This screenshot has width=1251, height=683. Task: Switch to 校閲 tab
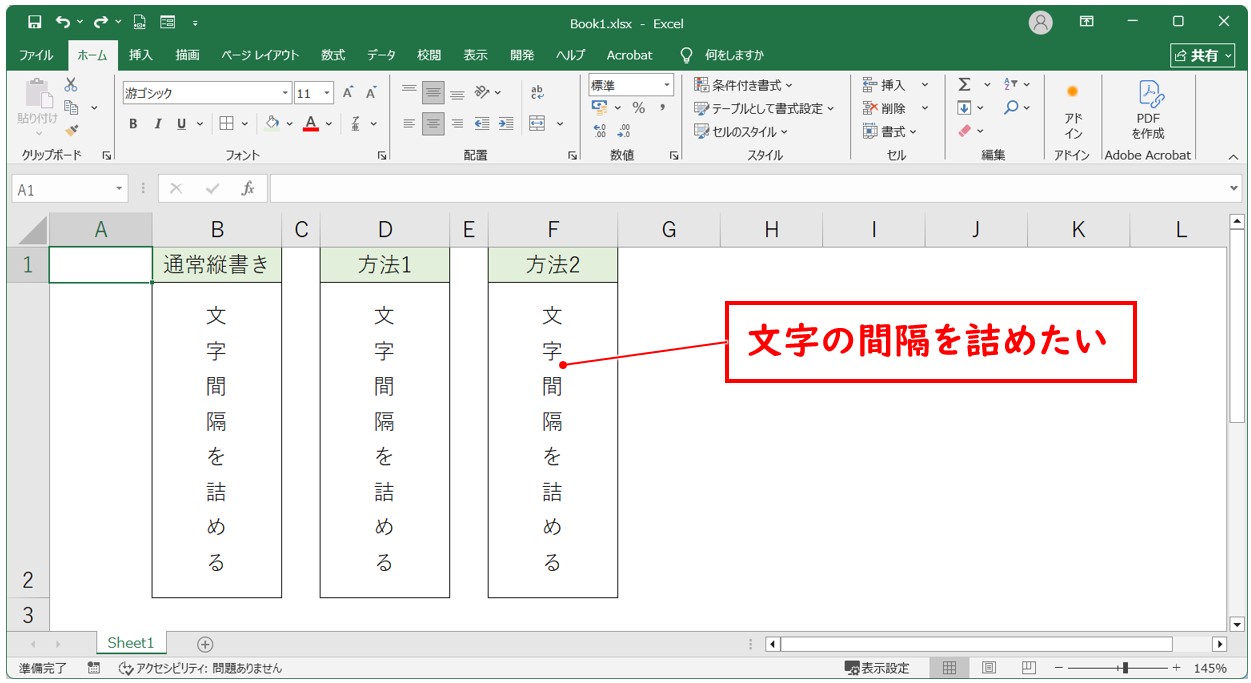pos(429,55)
